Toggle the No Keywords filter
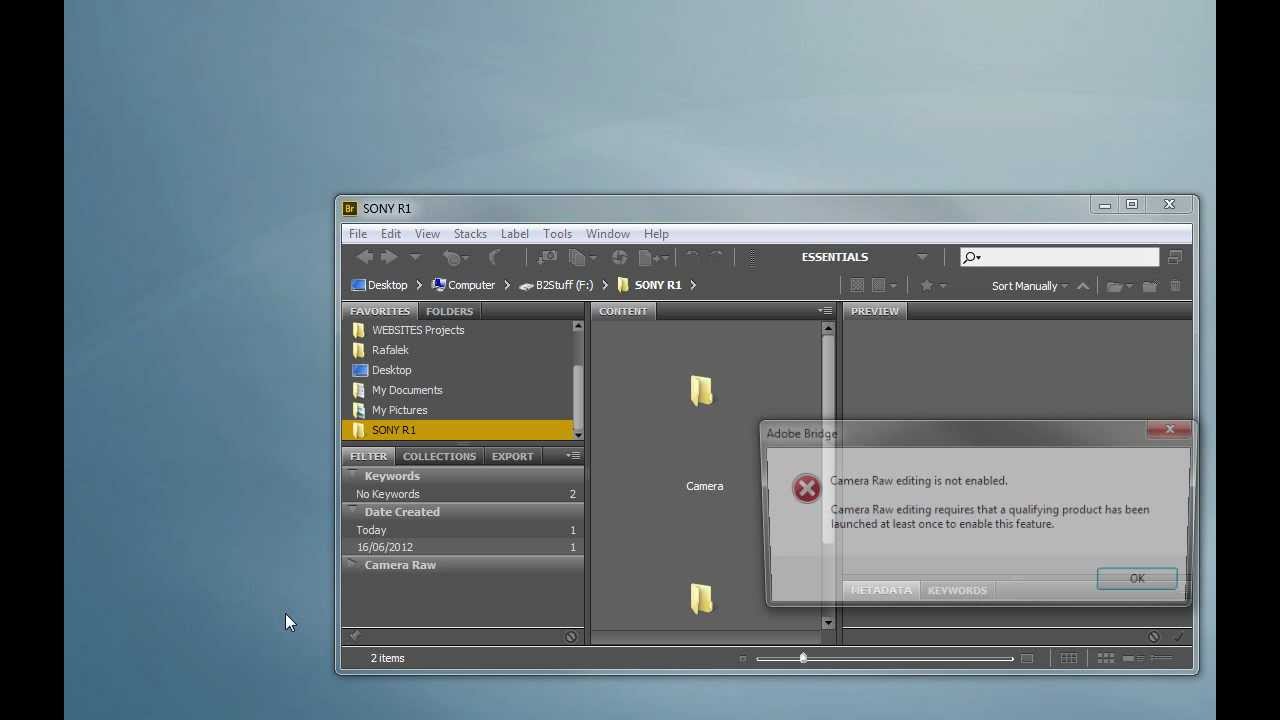The width and height of the screenshot is (1280, 720). pyautogui.click(x=463, y=494)
